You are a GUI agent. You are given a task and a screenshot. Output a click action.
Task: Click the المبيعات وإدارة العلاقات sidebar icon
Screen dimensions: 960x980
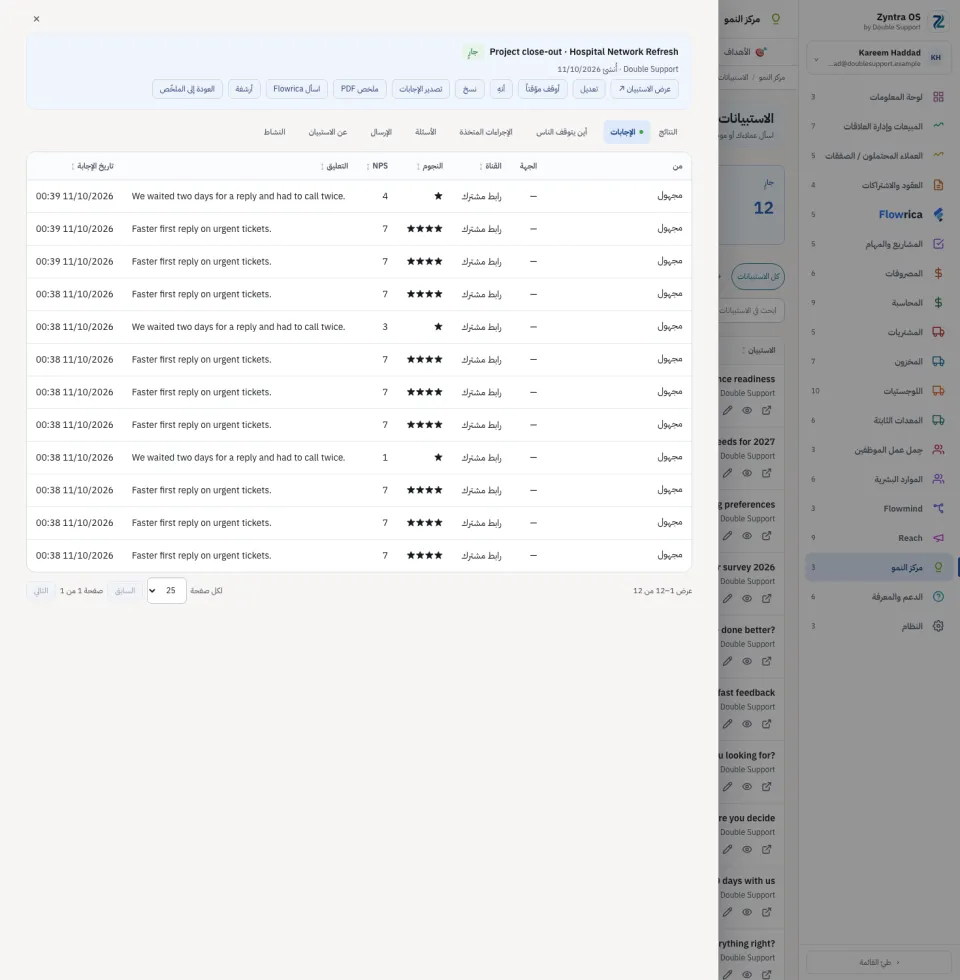point(938,126)
